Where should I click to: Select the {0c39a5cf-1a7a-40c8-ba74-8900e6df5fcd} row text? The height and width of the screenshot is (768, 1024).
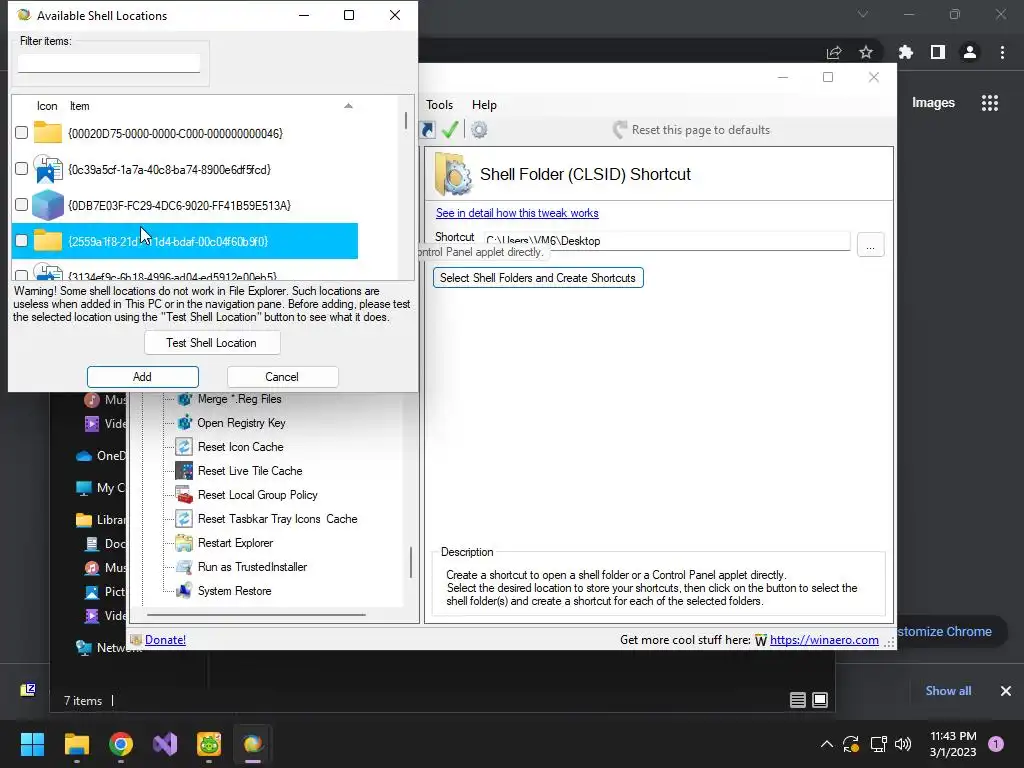(x=170, y=169)
